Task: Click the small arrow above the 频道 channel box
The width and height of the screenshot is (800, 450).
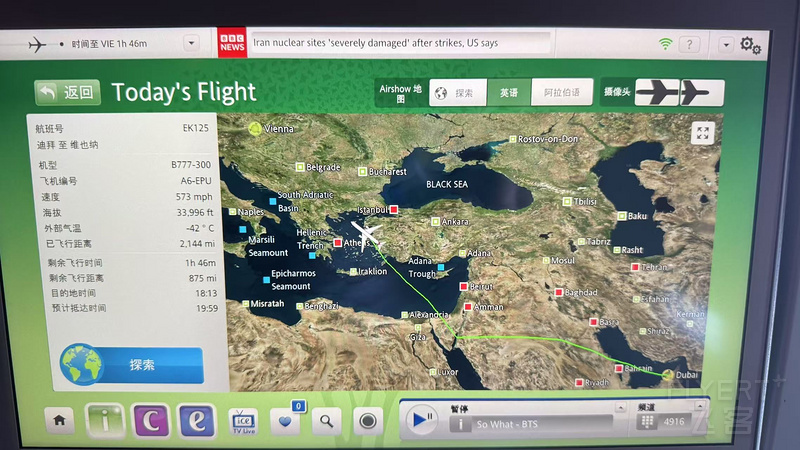Action: click(x=699, y=406)
